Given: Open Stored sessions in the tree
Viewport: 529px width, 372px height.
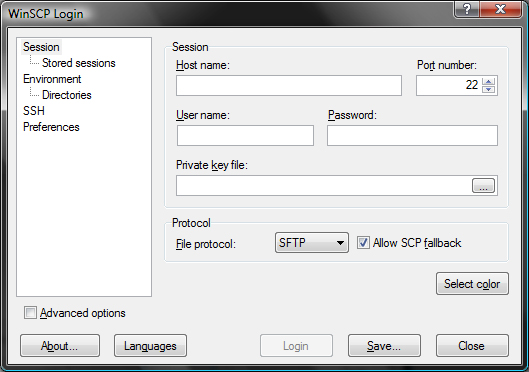Looking at the screenshot, I should 78,63.
